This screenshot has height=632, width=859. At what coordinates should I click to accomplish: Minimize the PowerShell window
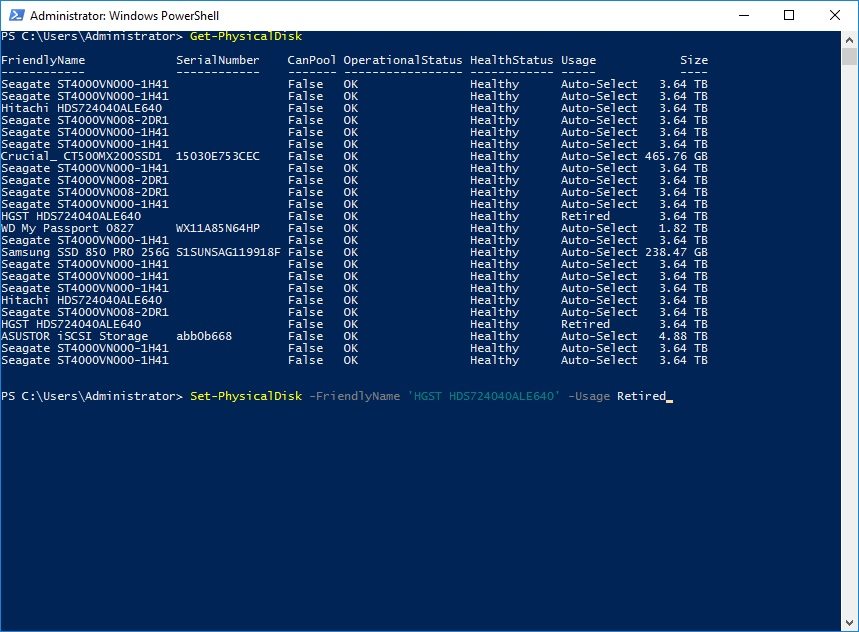pyautogui.click(x=744, y=15)
